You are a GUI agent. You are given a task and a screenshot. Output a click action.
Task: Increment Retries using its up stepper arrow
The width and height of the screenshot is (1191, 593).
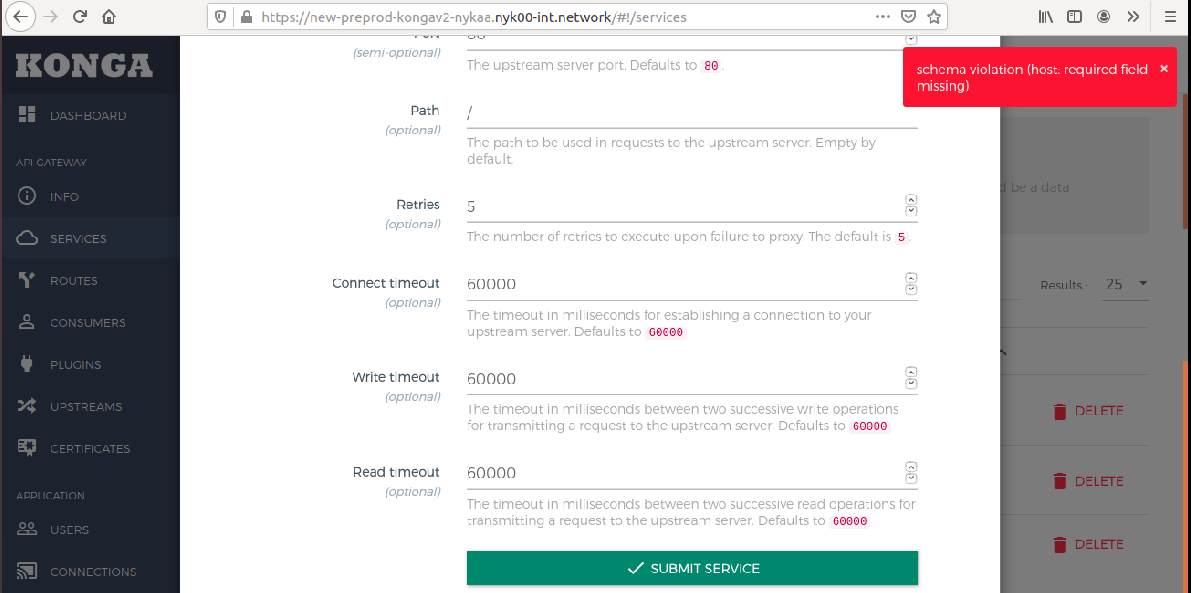click(910, 198)
